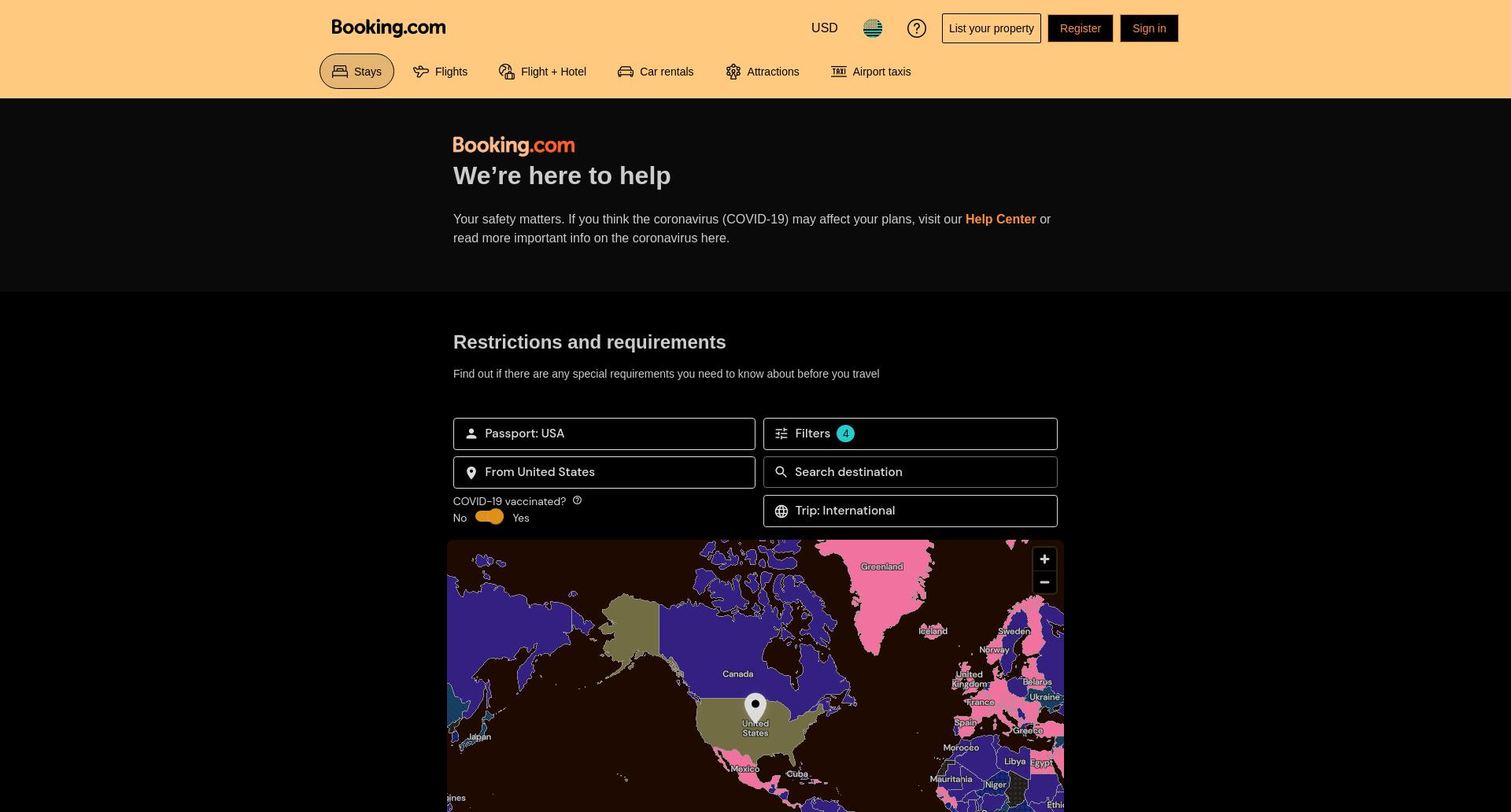Click the Mexico label on the map
Image resolution: width=1511 pixels, height=812 pixels.
(x=744, y=769)
